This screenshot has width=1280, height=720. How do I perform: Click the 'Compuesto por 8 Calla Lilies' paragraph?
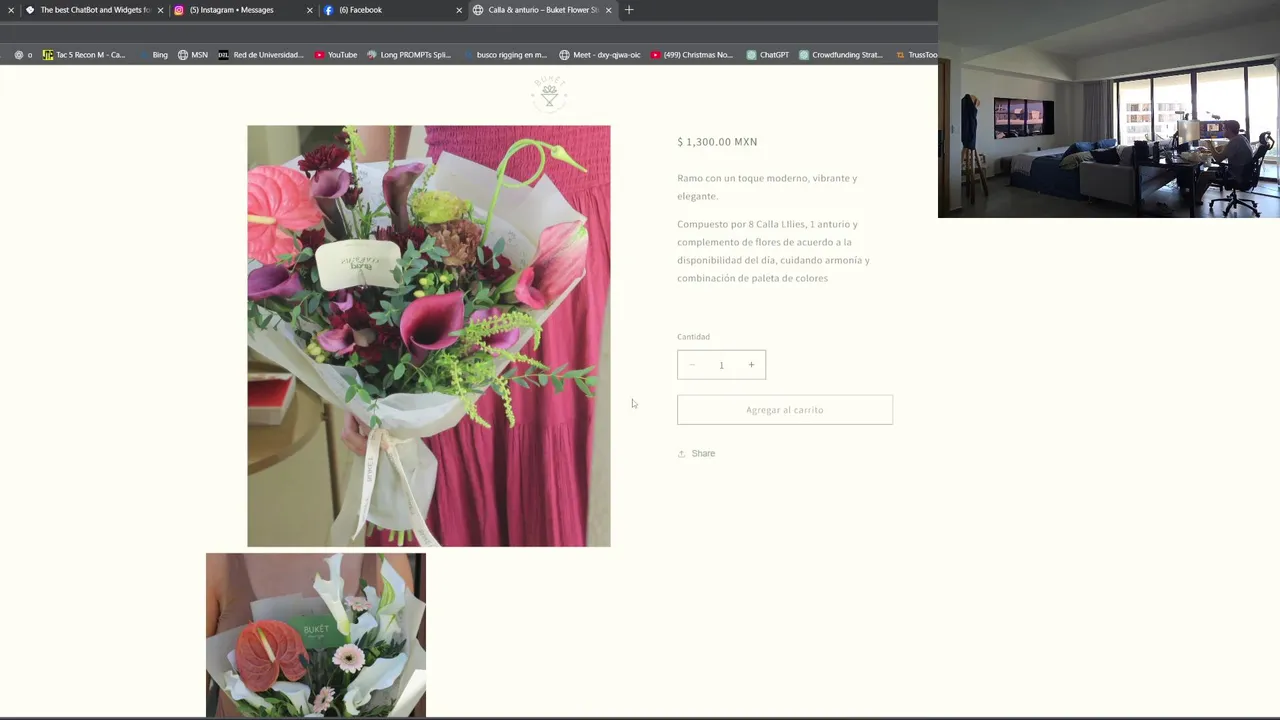(773, 251)
